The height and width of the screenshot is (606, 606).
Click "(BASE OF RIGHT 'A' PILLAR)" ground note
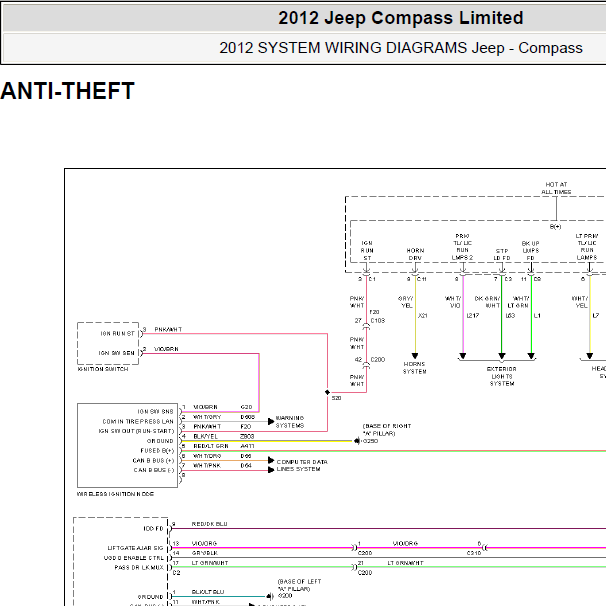387,430
